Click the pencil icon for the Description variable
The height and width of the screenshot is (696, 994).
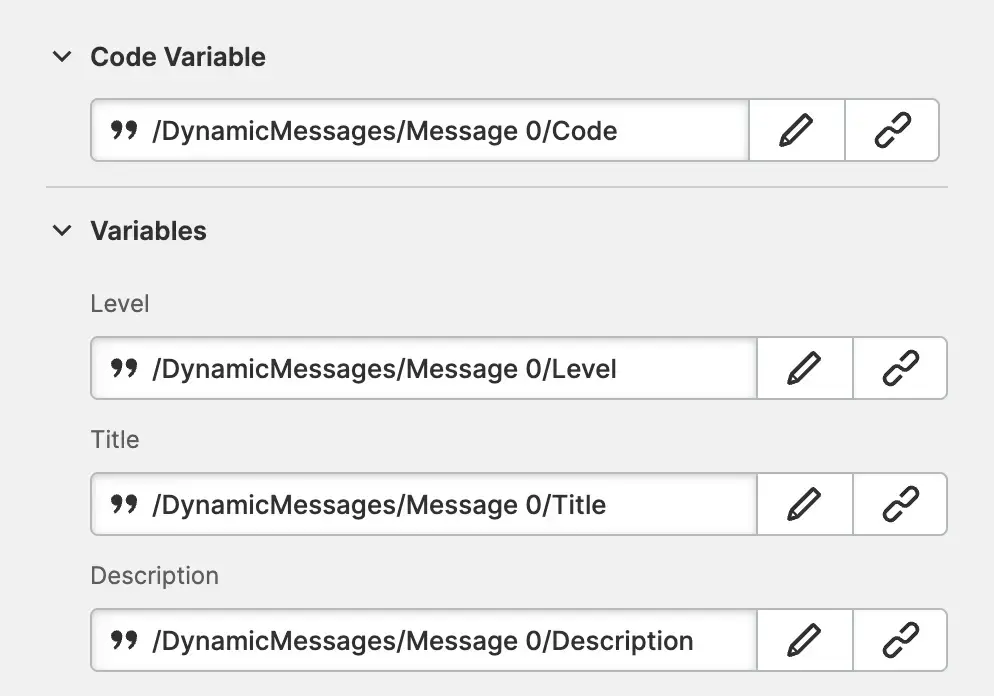(804, 640)
